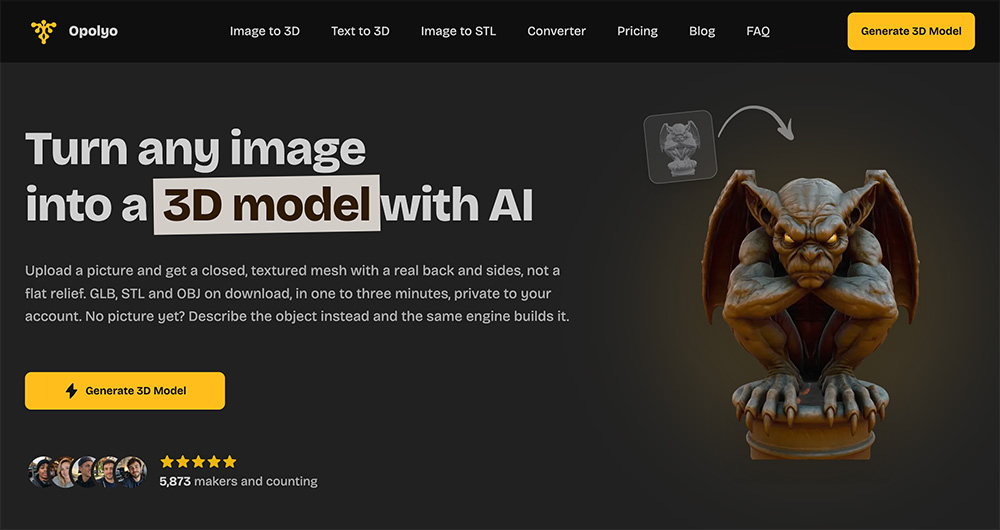This screenshot has height=530, width=1000.
Task: Click the large bronze gargoyle 3D model
Action: 811,314
